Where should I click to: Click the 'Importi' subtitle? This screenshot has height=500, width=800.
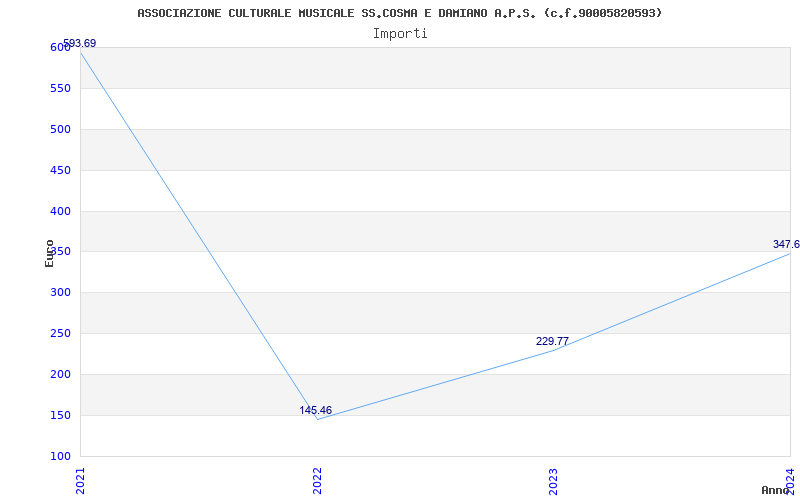tap(399, 34)
